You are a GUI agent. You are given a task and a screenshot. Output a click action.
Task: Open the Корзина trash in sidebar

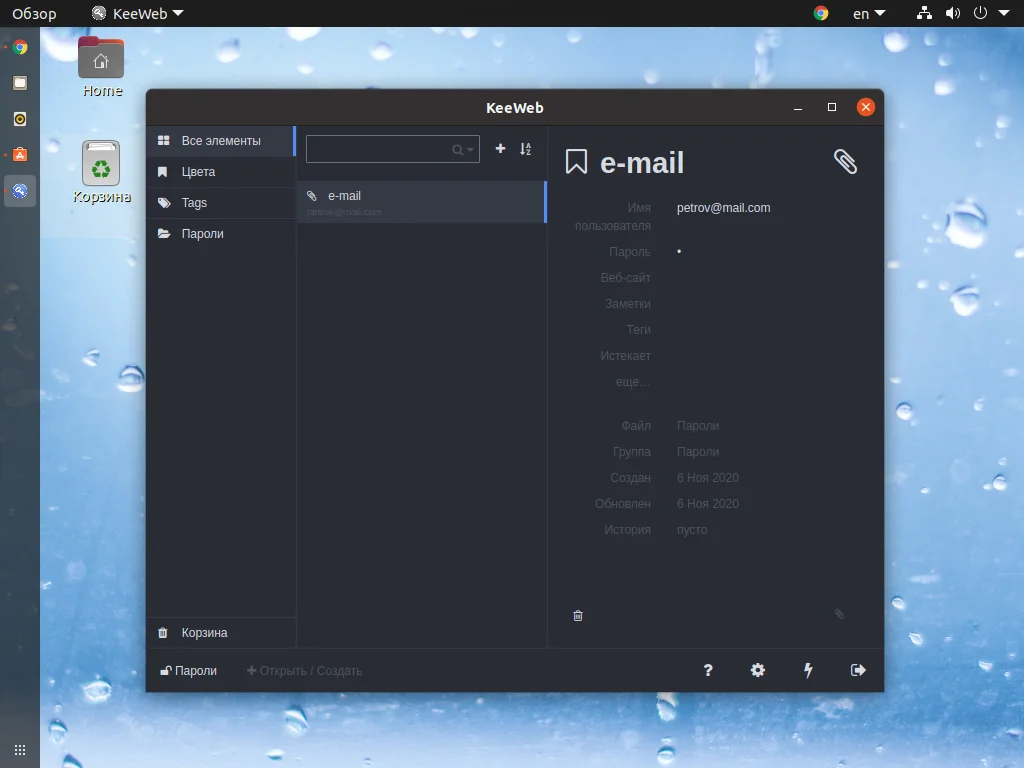[221, 633]
